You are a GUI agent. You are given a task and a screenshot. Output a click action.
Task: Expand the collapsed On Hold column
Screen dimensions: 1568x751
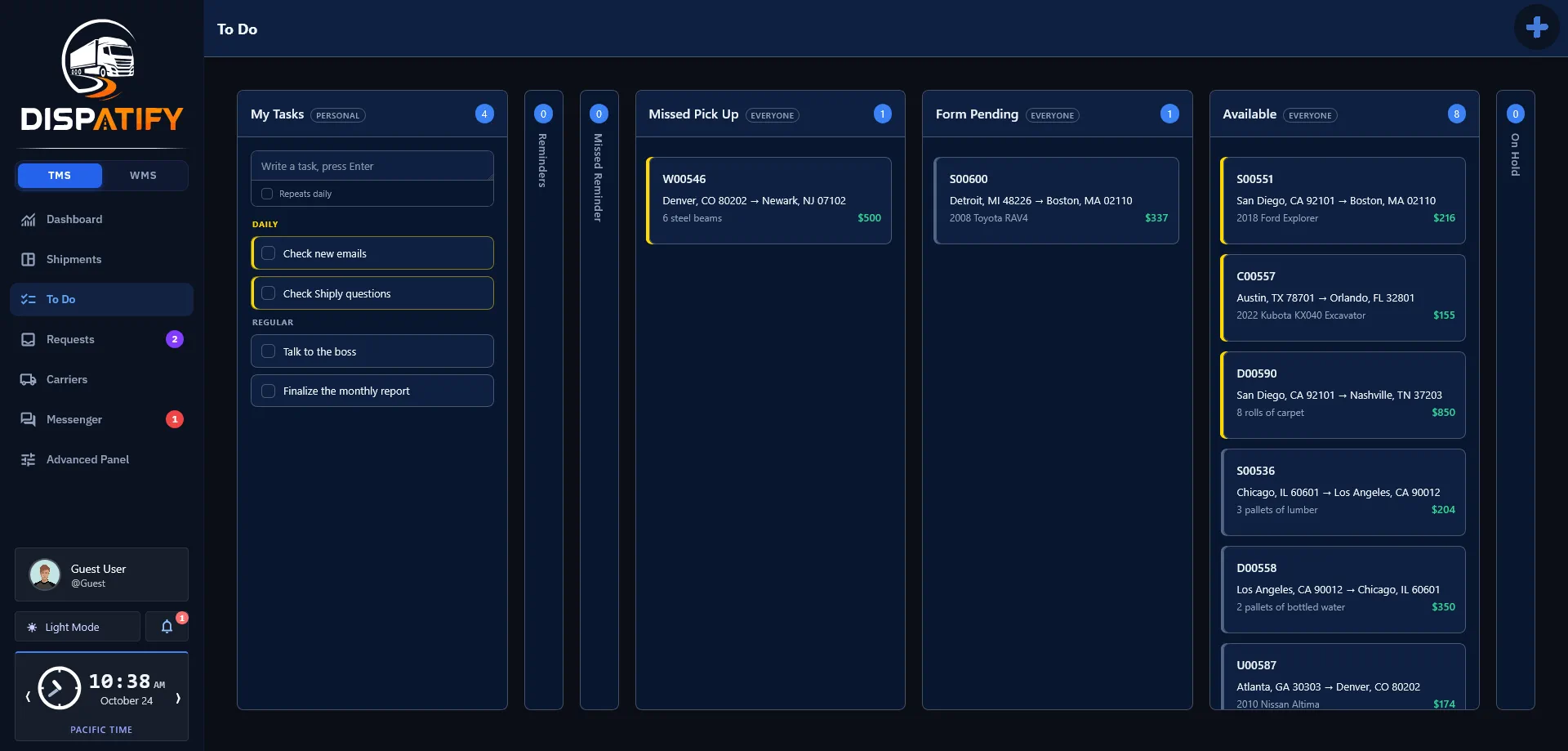tap(1515, 399)
